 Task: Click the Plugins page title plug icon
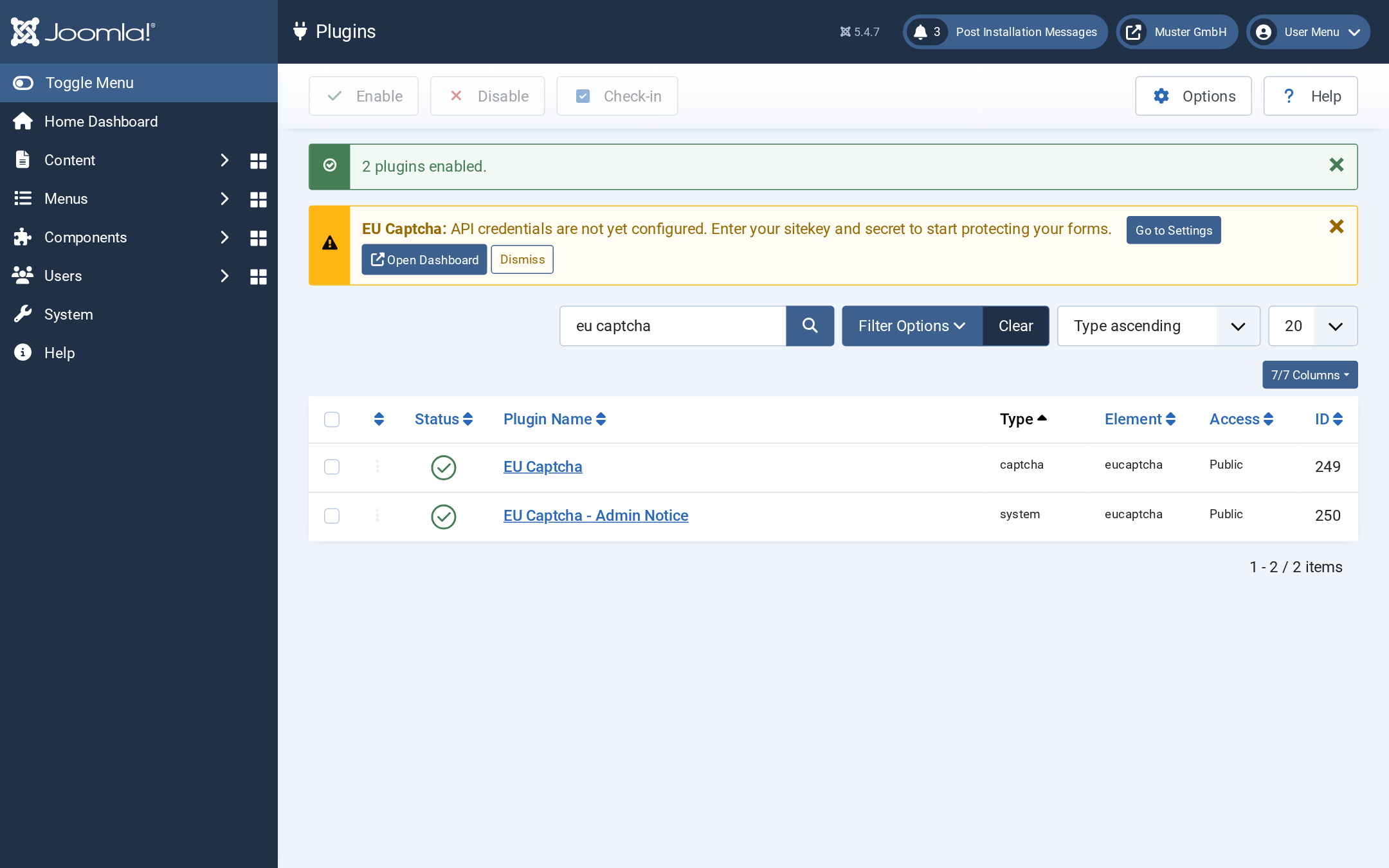300,31
